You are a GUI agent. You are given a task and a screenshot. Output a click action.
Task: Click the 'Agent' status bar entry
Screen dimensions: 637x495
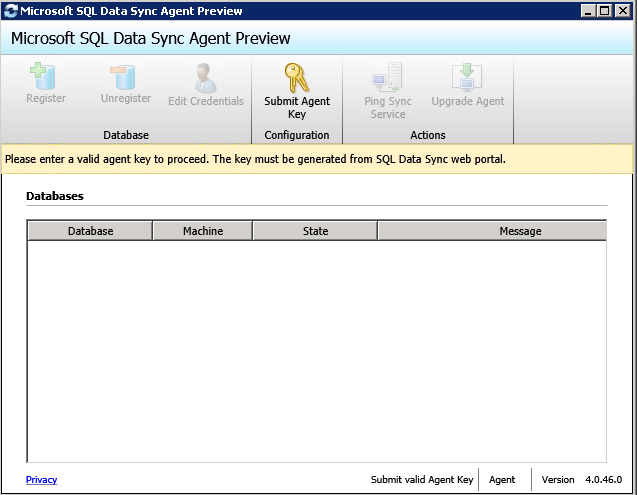click(502, 480)
